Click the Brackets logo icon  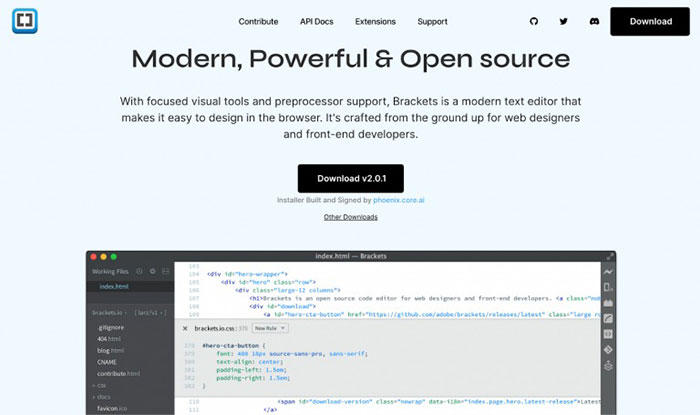(25, 21)
